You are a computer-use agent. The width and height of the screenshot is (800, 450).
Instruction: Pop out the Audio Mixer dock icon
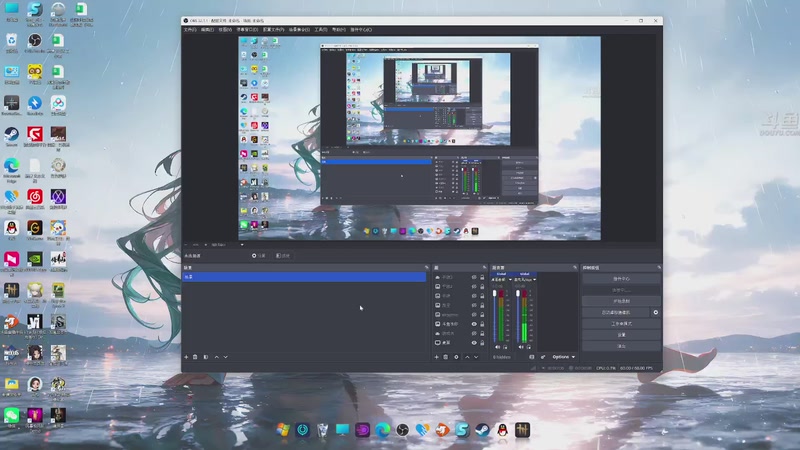[574, 267]
